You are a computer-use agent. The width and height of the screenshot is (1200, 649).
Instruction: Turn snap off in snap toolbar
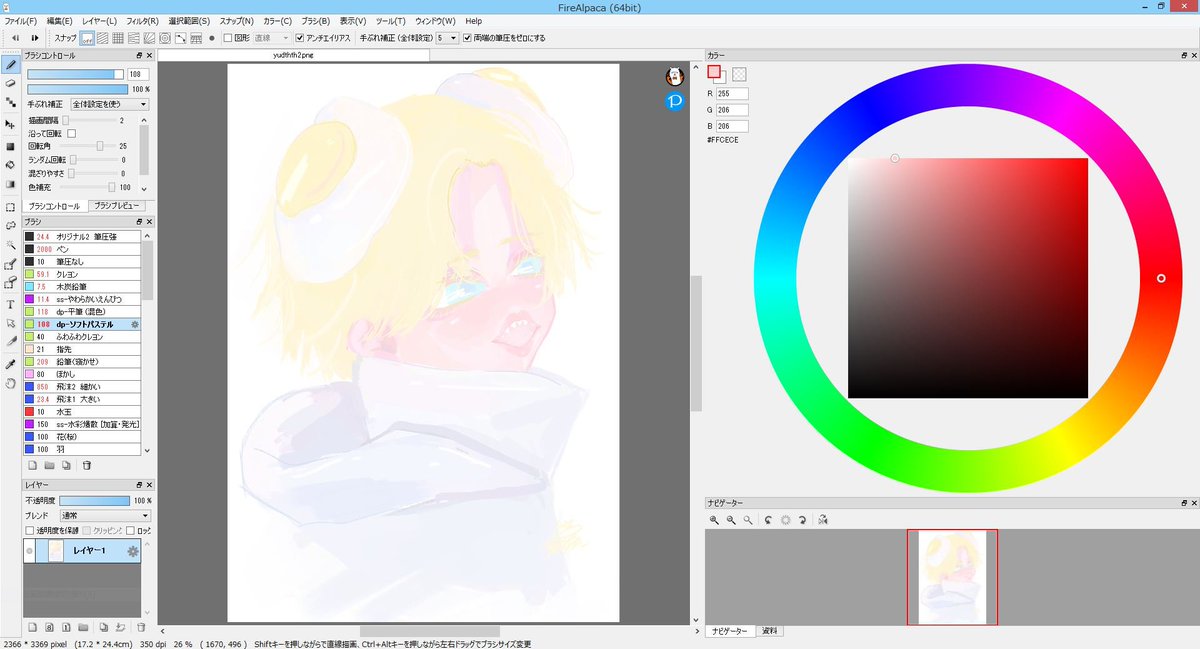pos(87,38)
